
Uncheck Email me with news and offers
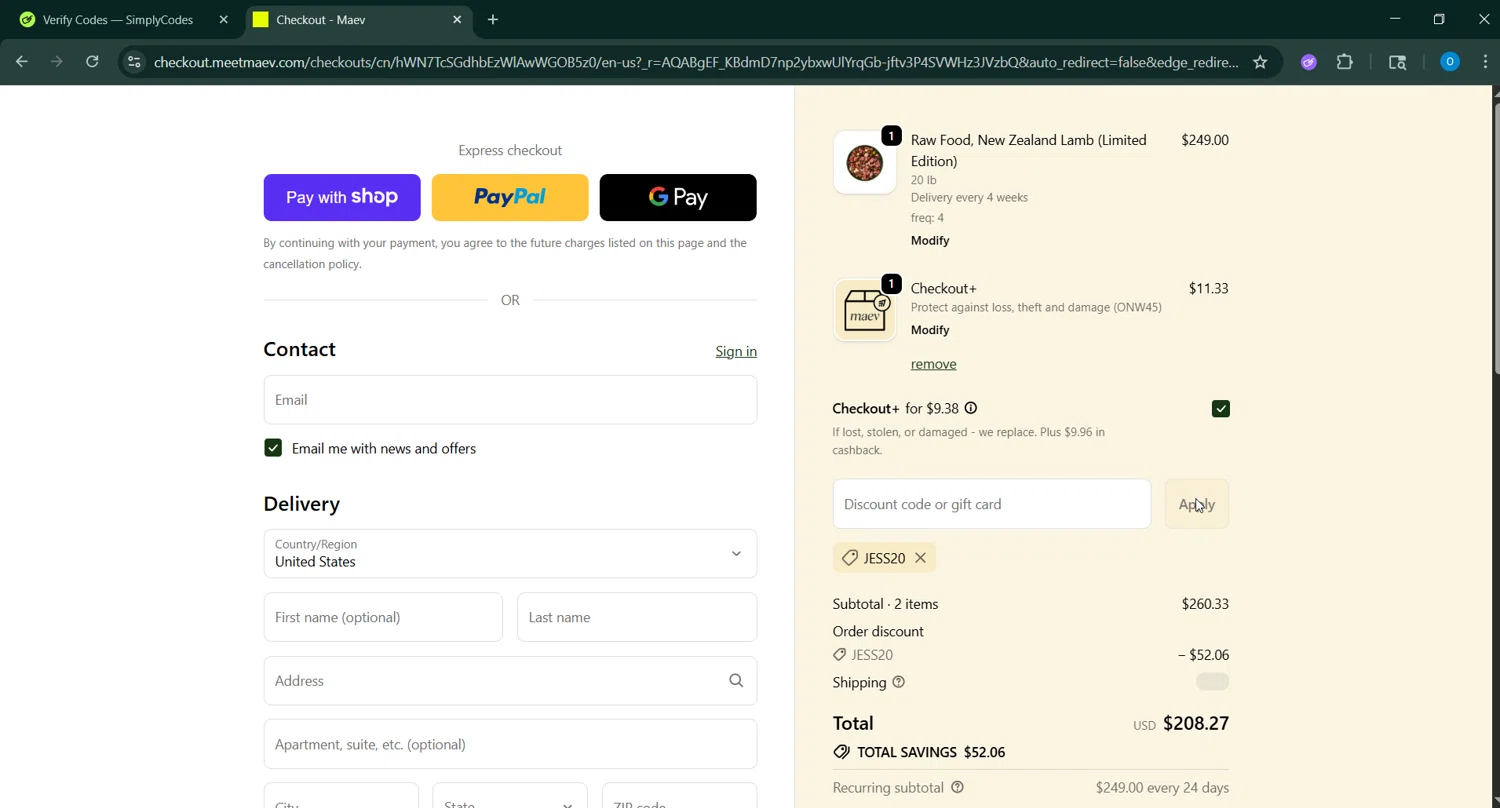273,448
